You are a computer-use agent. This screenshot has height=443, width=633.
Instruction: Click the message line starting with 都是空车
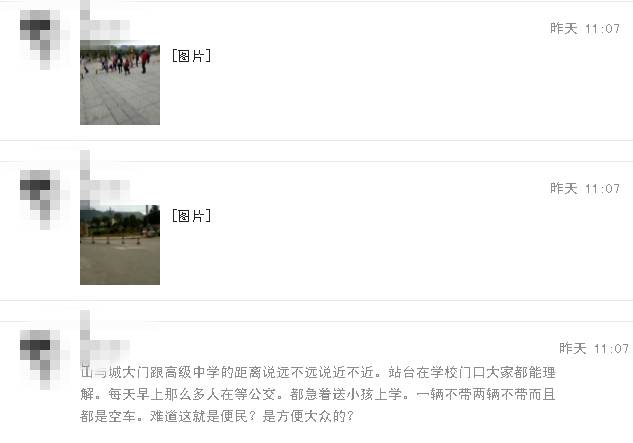pyautogui.click(x=217, y=416)
